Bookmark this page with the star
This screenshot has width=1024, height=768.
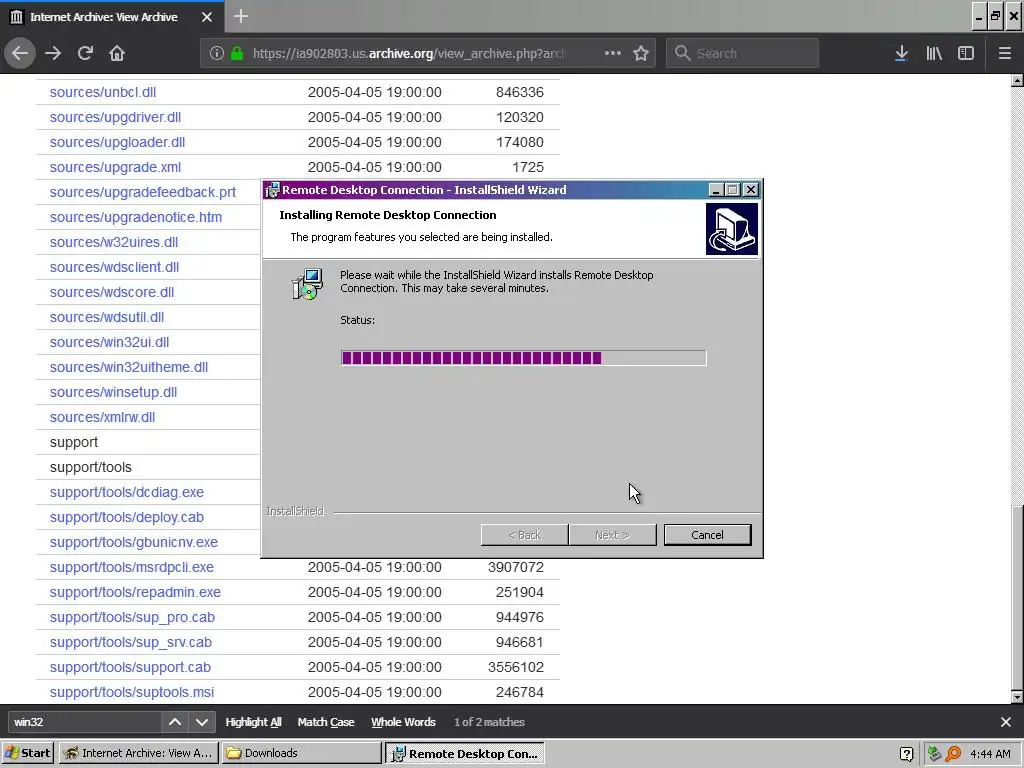pos(641,54)
